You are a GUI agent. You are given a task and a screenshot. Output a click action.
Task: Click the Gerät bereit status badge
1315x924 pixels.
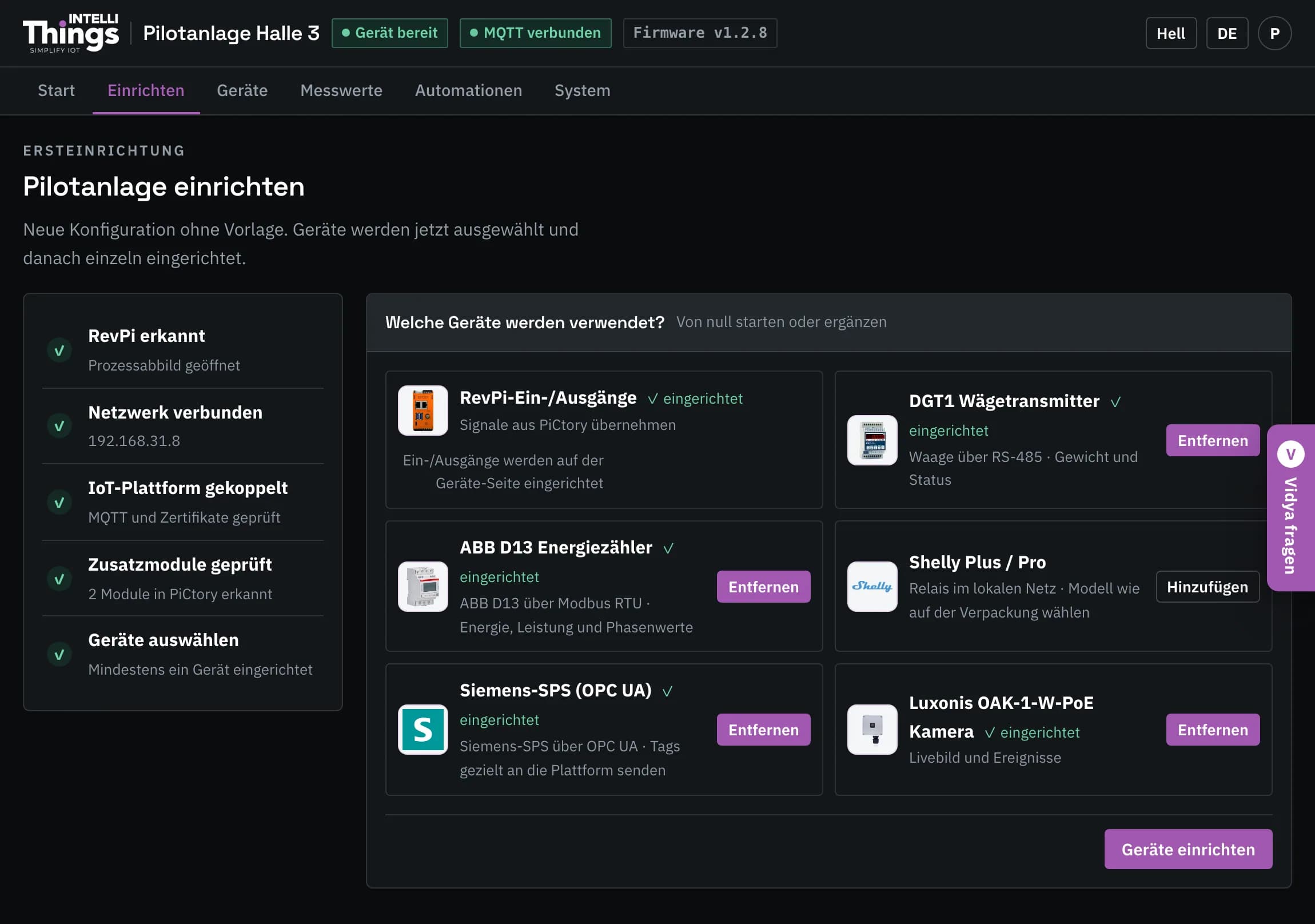coord(389,33)
